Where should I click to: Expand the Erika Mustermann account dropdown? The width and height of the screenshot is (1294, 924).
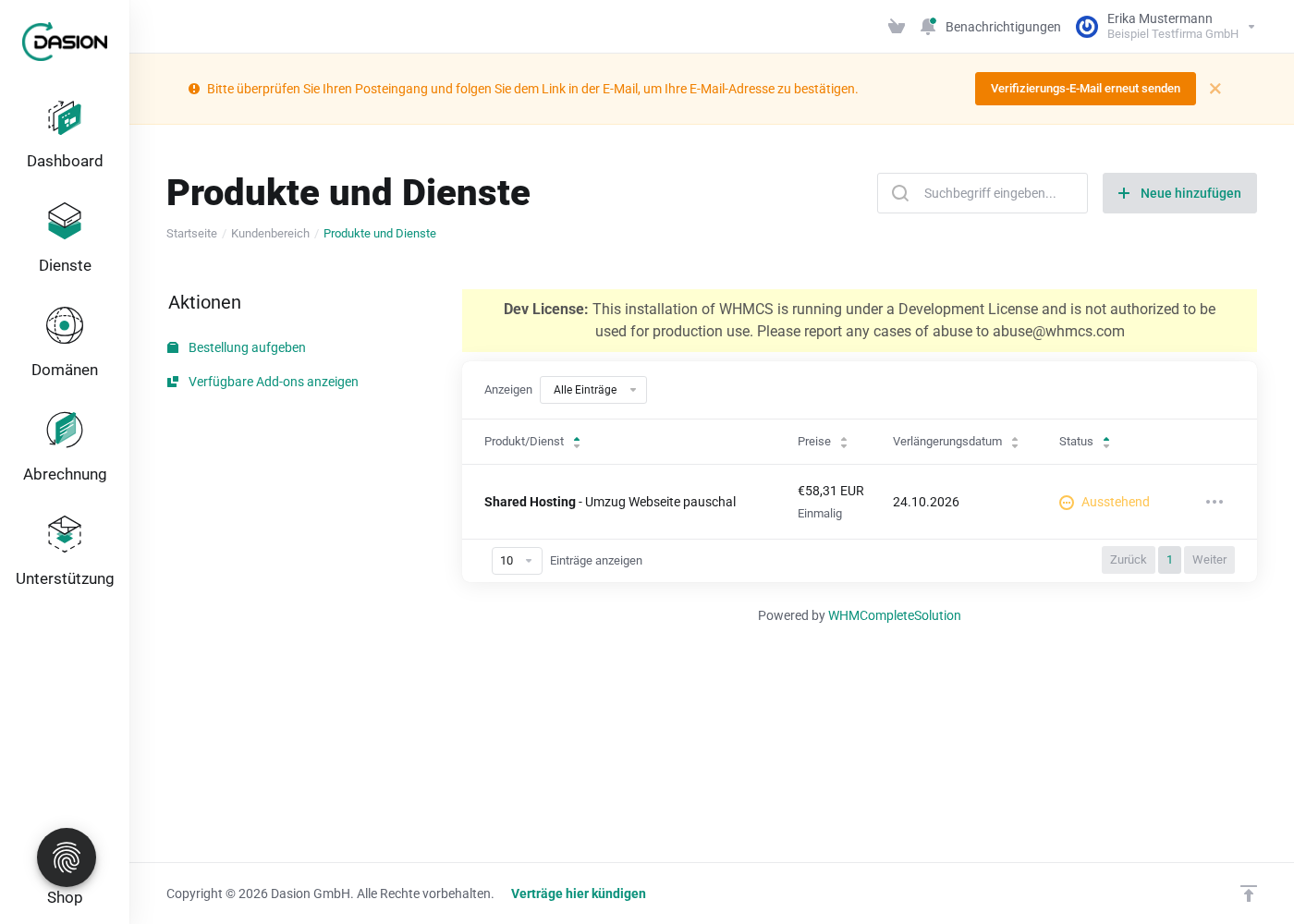[1251, 27]
